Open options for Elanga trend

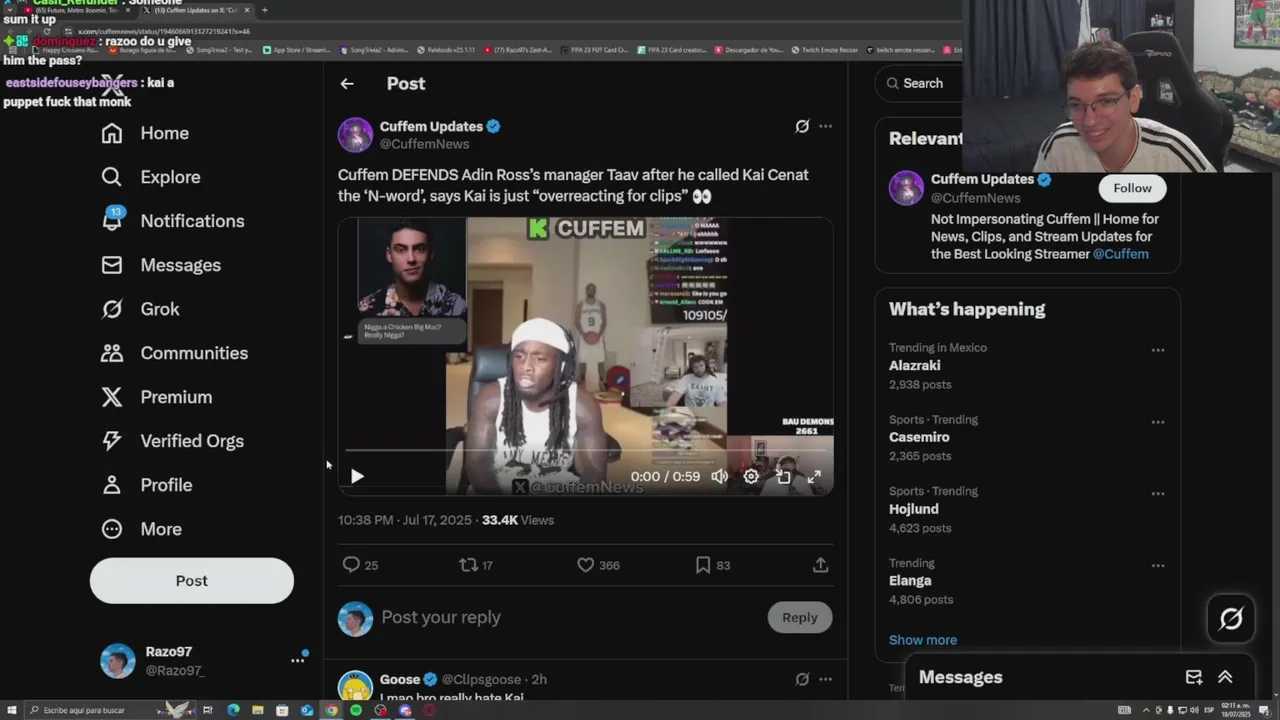1157,566
